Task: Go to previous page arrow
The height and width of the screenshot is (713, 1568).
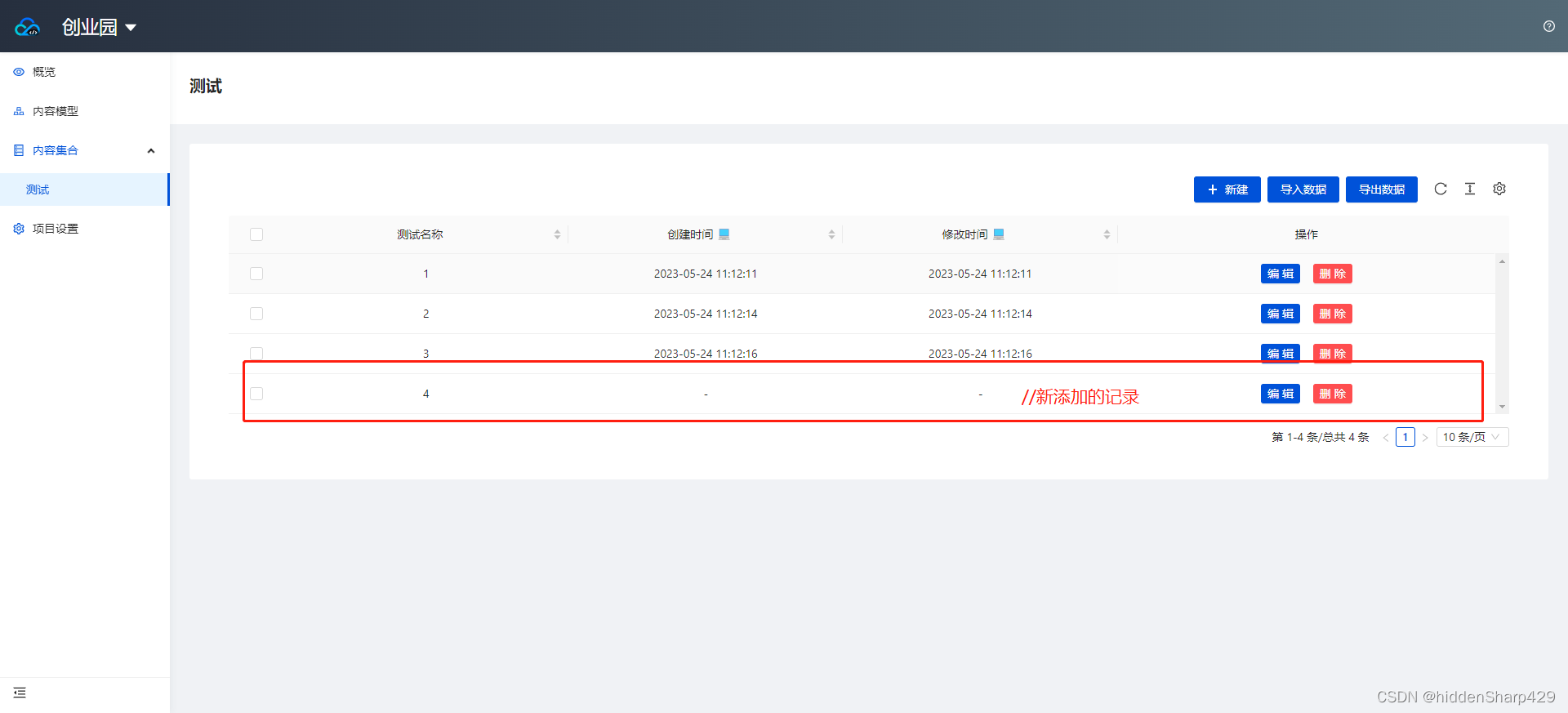Action: [x=1386, y=438]
